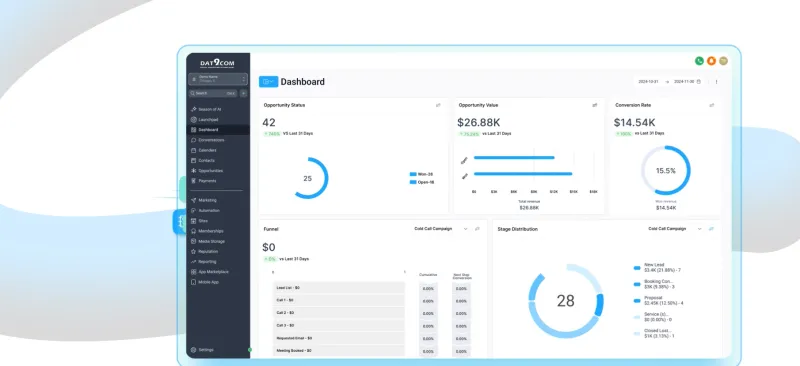Click the Call 3 - $0 funnel row
The width and height of the screenshot is (800, 366).
[339, 326]
